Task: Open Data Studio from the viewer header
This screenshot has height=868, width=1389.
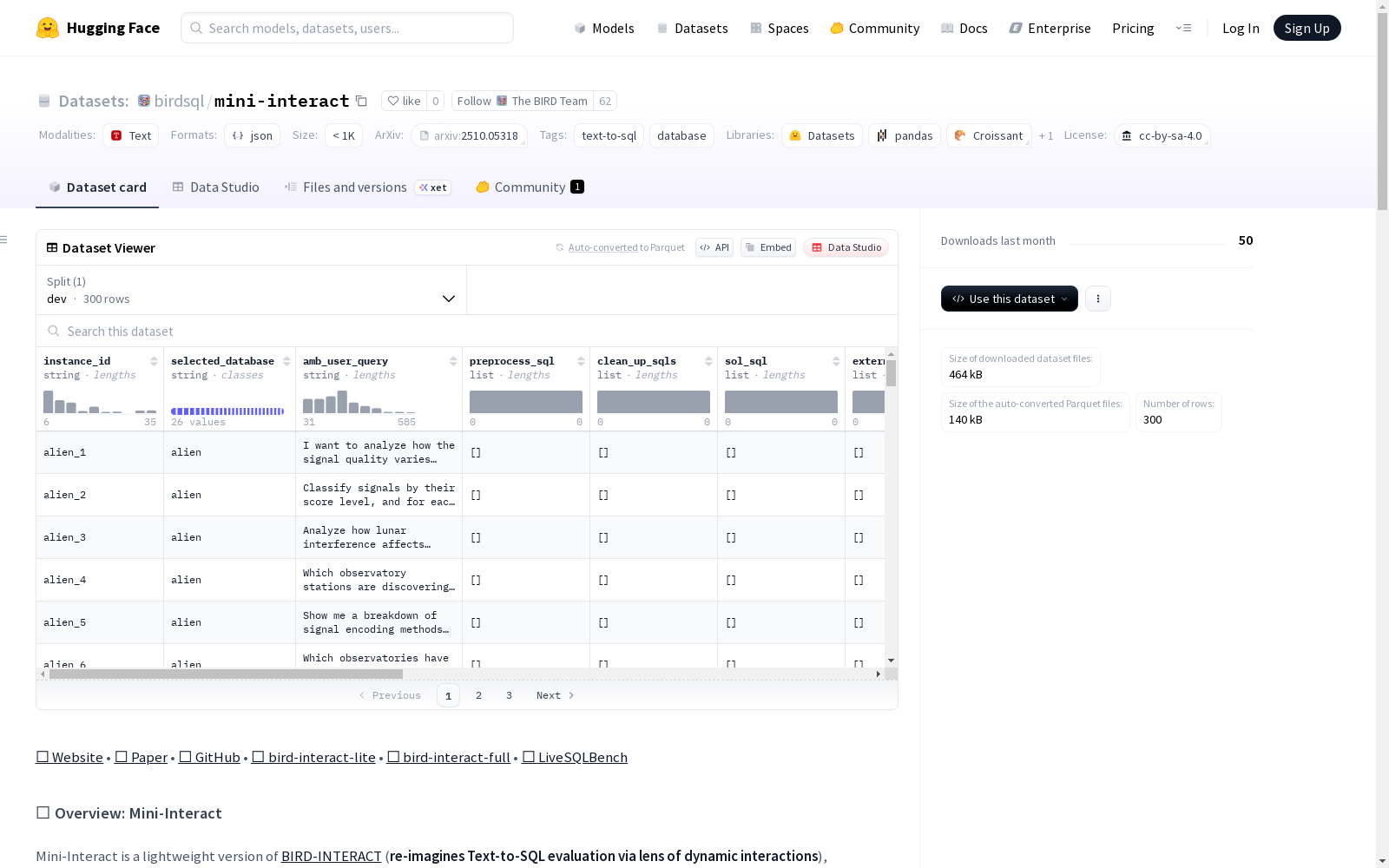Action: tap(846, 247)
